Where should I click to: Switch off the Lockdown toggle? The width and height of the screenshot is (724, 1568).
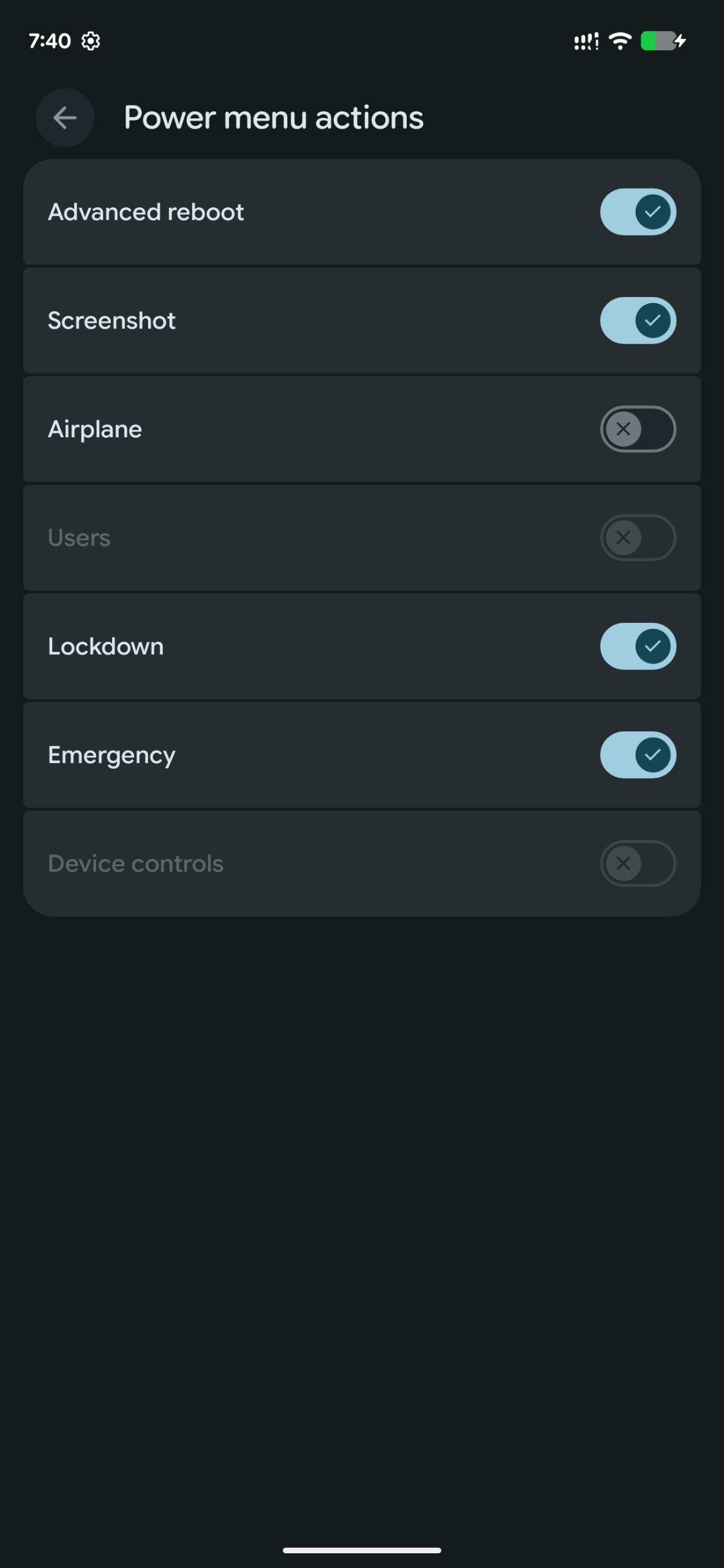tap(638, 646)
